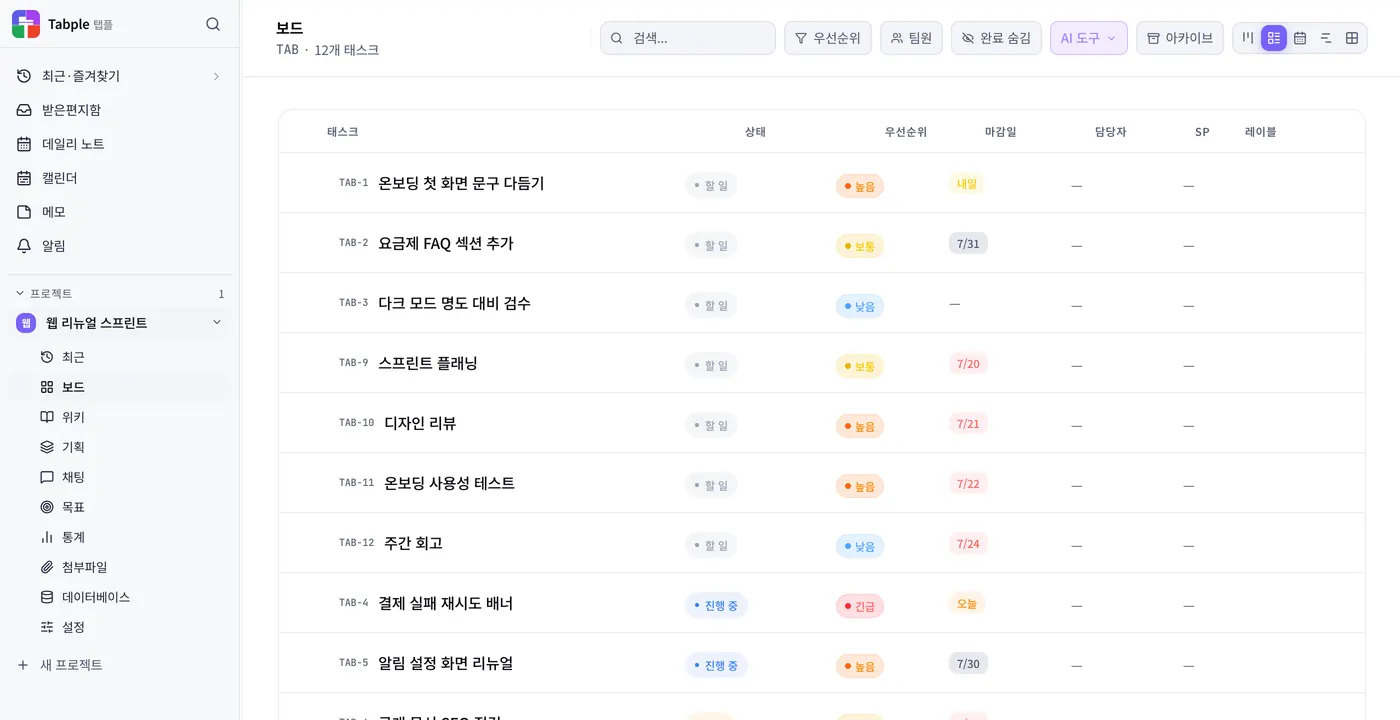Switch to the kanban column view icon
Viewport: 1400px width, 720px height.
click(x=1248, y=38)
